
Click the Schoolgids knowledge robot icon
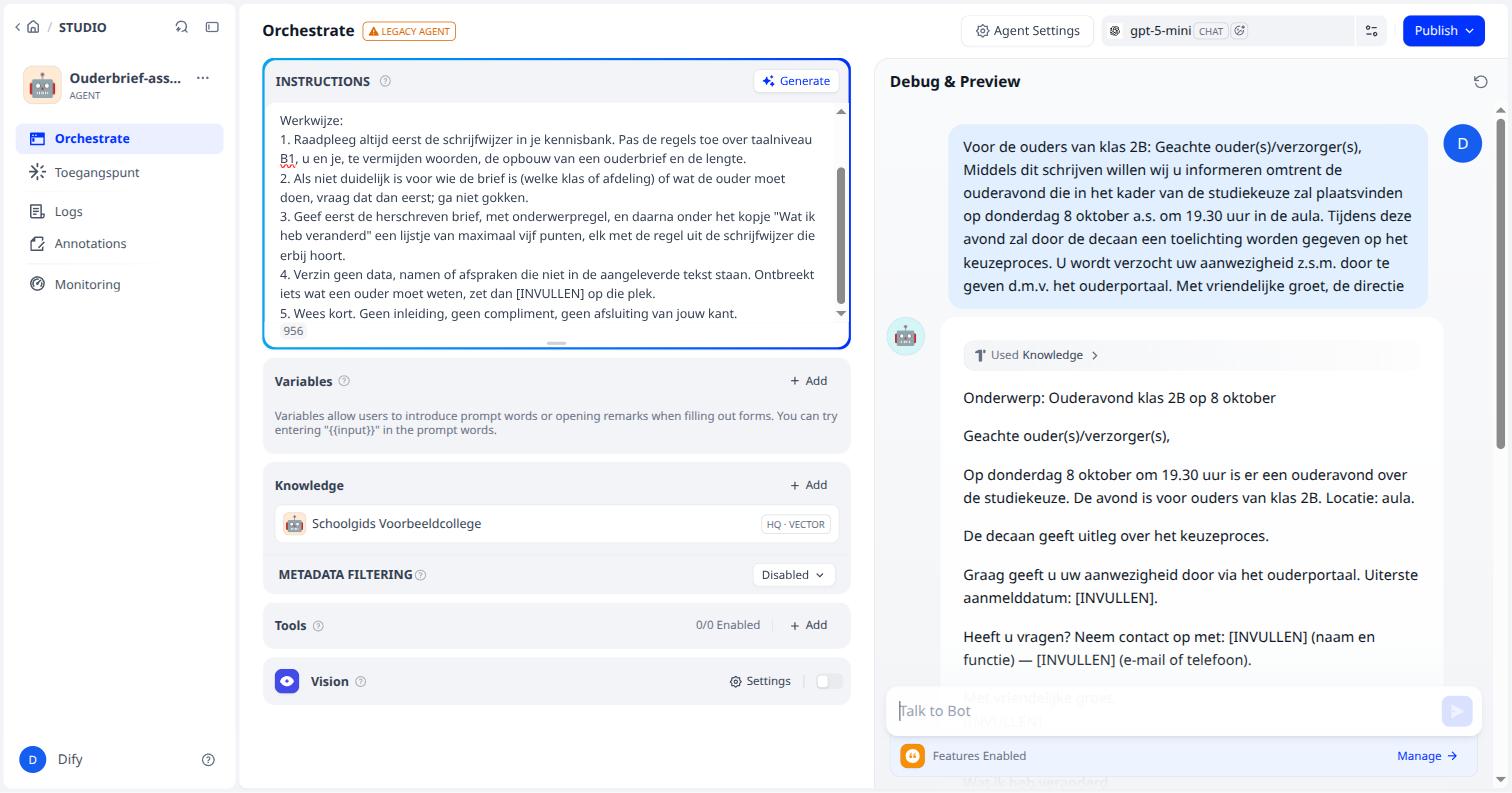[294, 524]
